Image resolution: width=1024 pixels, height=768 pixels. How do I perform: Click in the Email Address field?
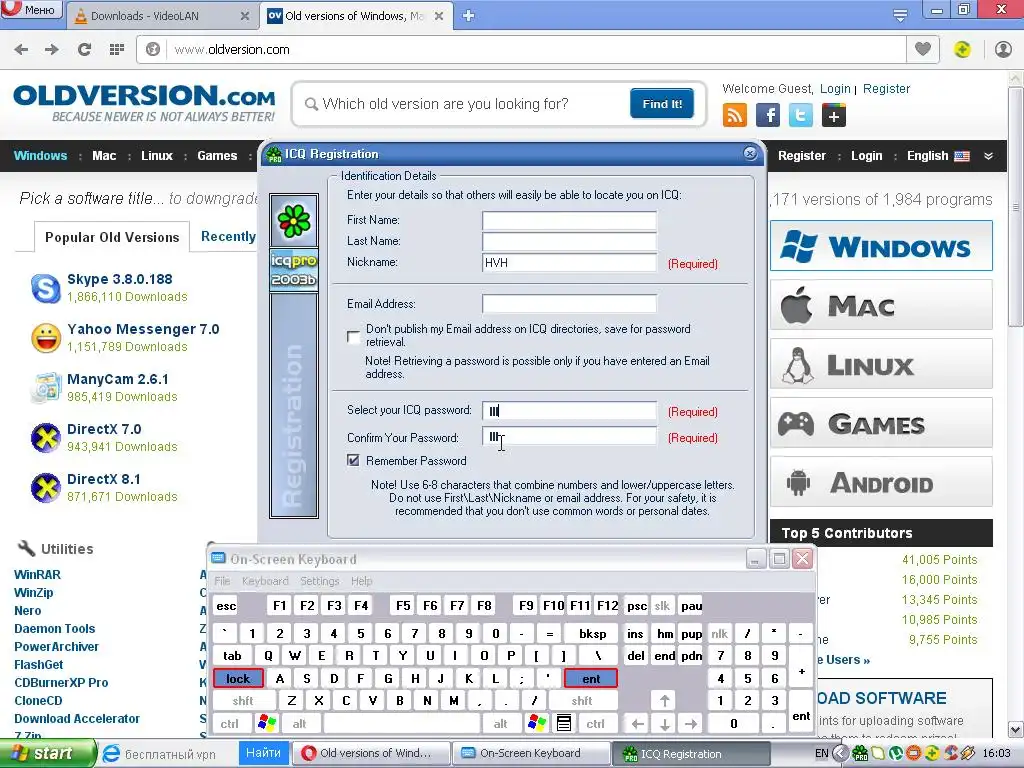569,304
